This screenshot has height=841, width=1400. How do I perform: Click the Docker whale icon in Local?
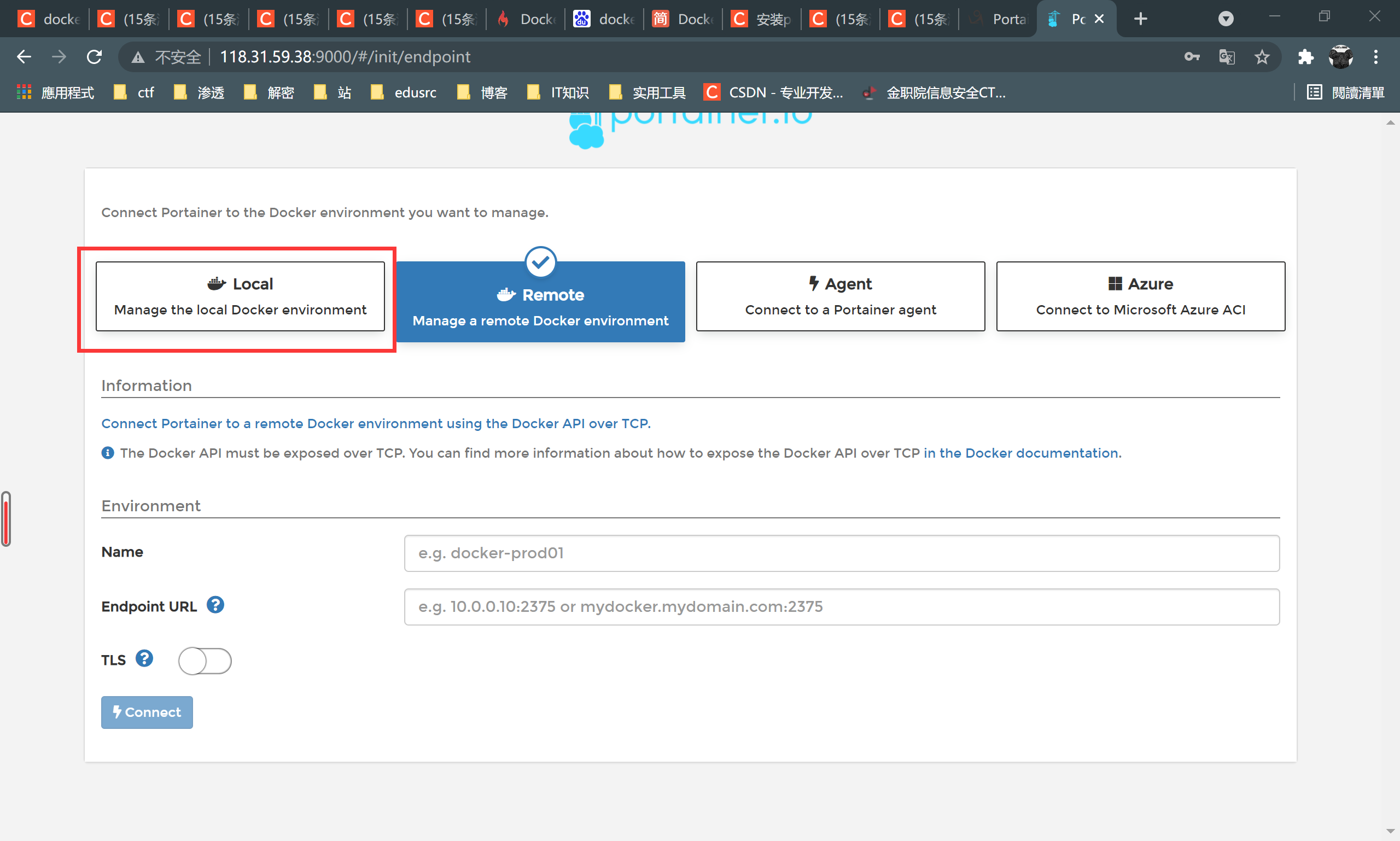point(217,283)
